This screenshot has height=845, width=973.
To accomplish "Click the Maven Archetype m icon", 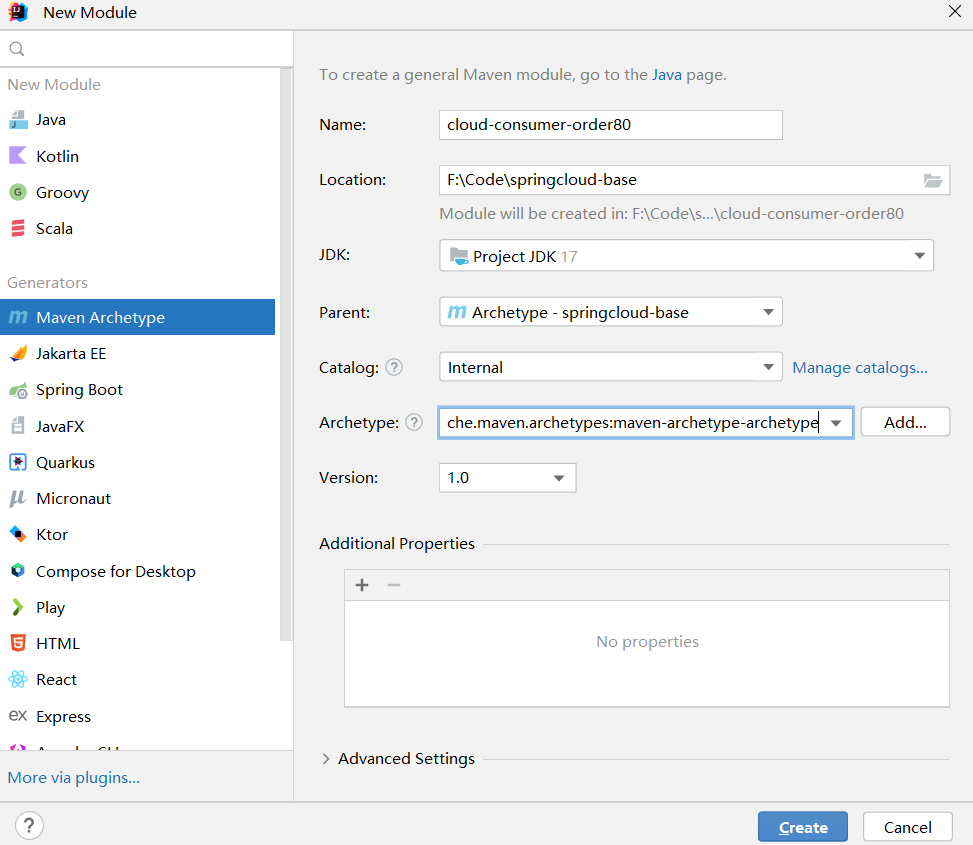I will point(18,317).
